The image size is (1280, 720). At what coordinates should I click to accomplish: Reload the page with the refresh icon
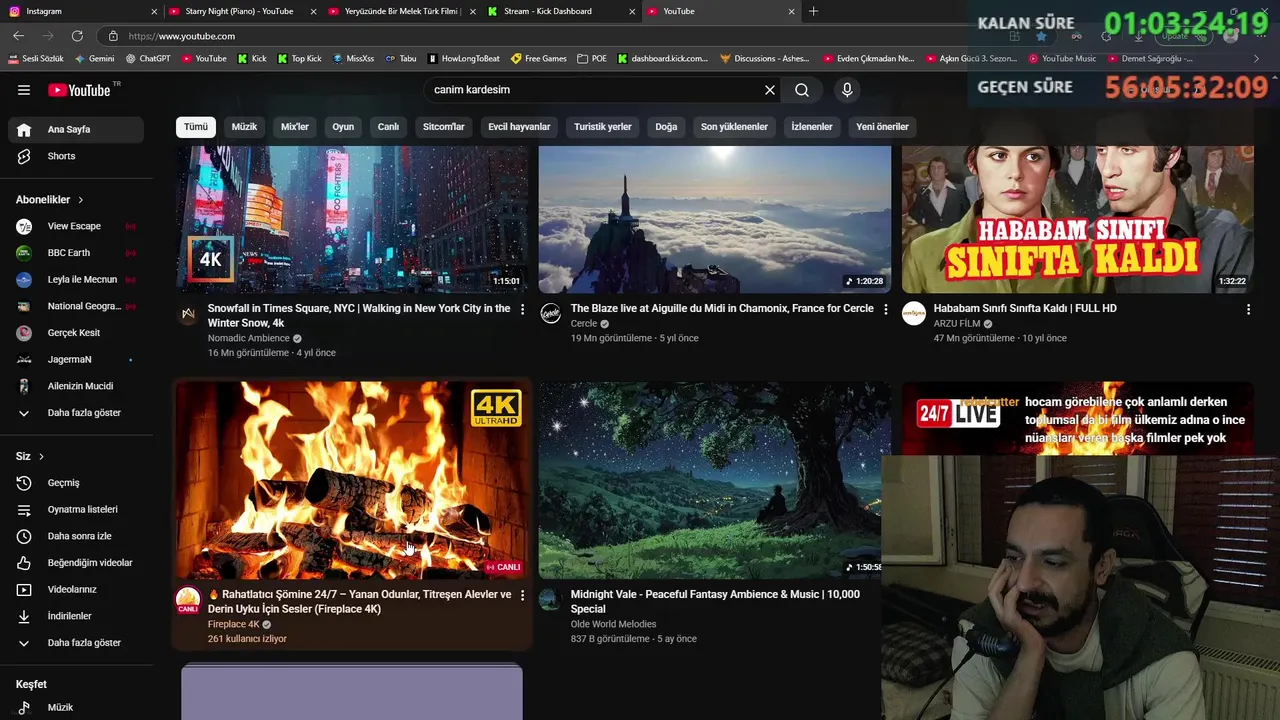(x=77, y=36)
